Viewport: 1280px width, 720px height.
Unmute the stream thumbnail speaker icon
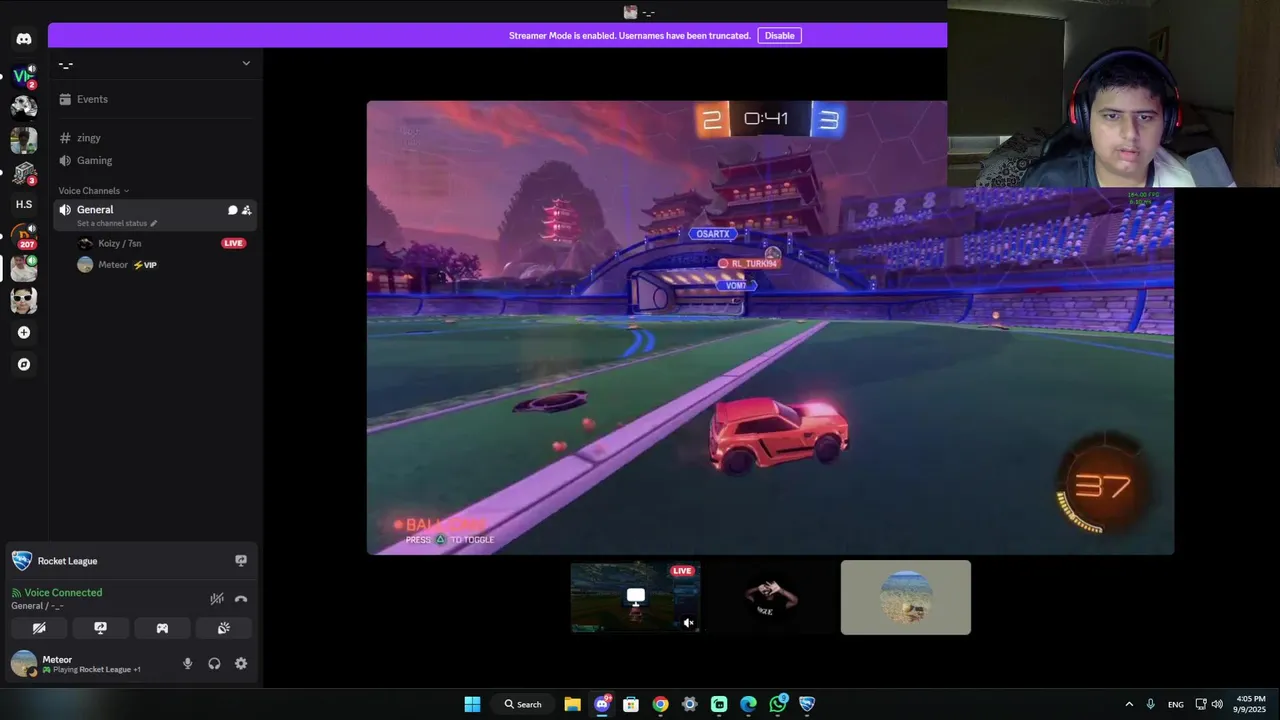(x=688, y=623)
